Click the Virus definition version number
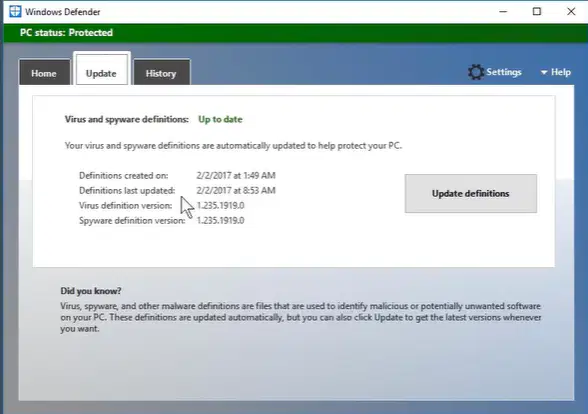 tap(220, 206)
